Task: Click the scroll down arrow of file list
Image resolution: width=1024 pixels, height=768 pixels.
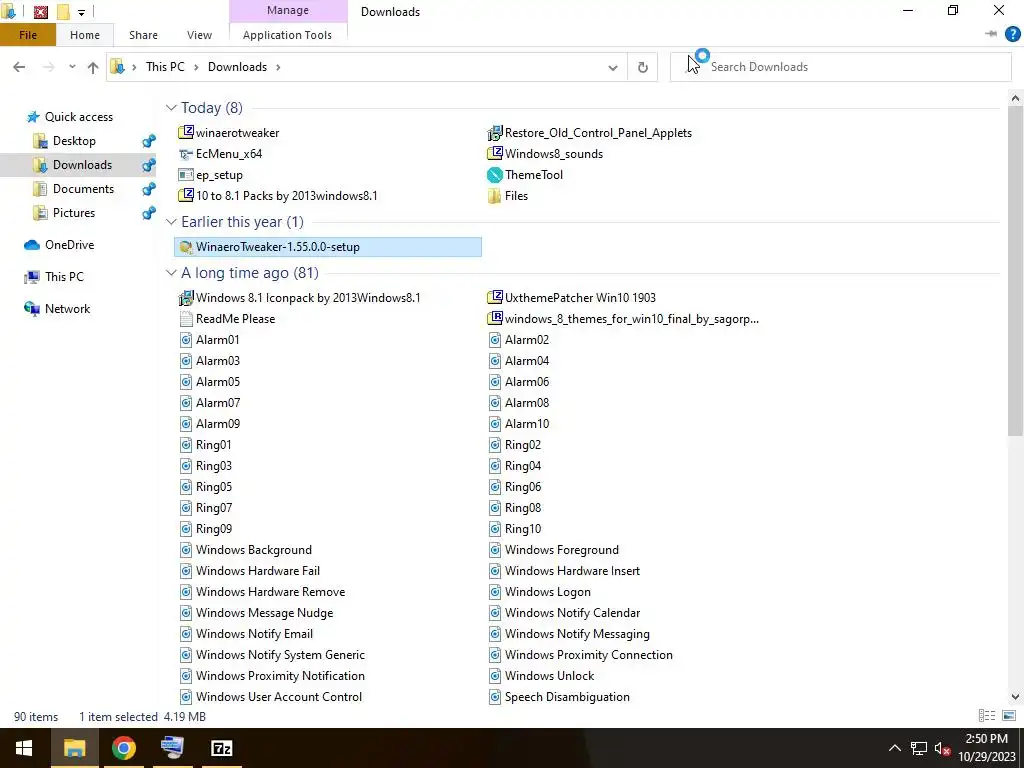Action: pos(1015,697)
